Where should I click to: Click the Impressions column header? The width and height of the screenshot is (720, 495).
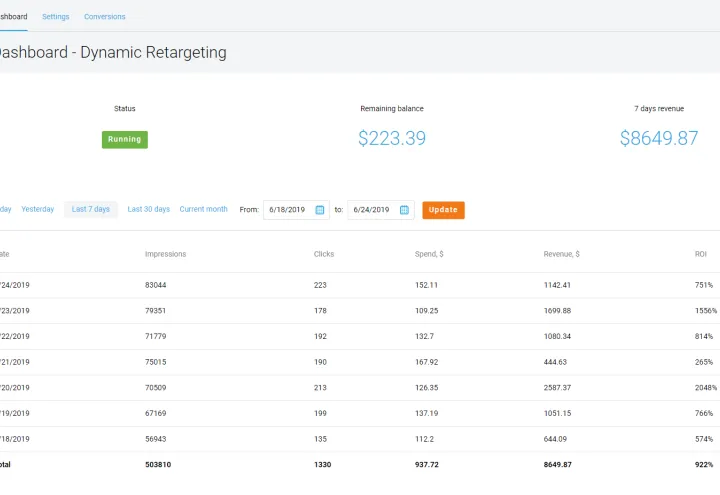tap(165, 254)
